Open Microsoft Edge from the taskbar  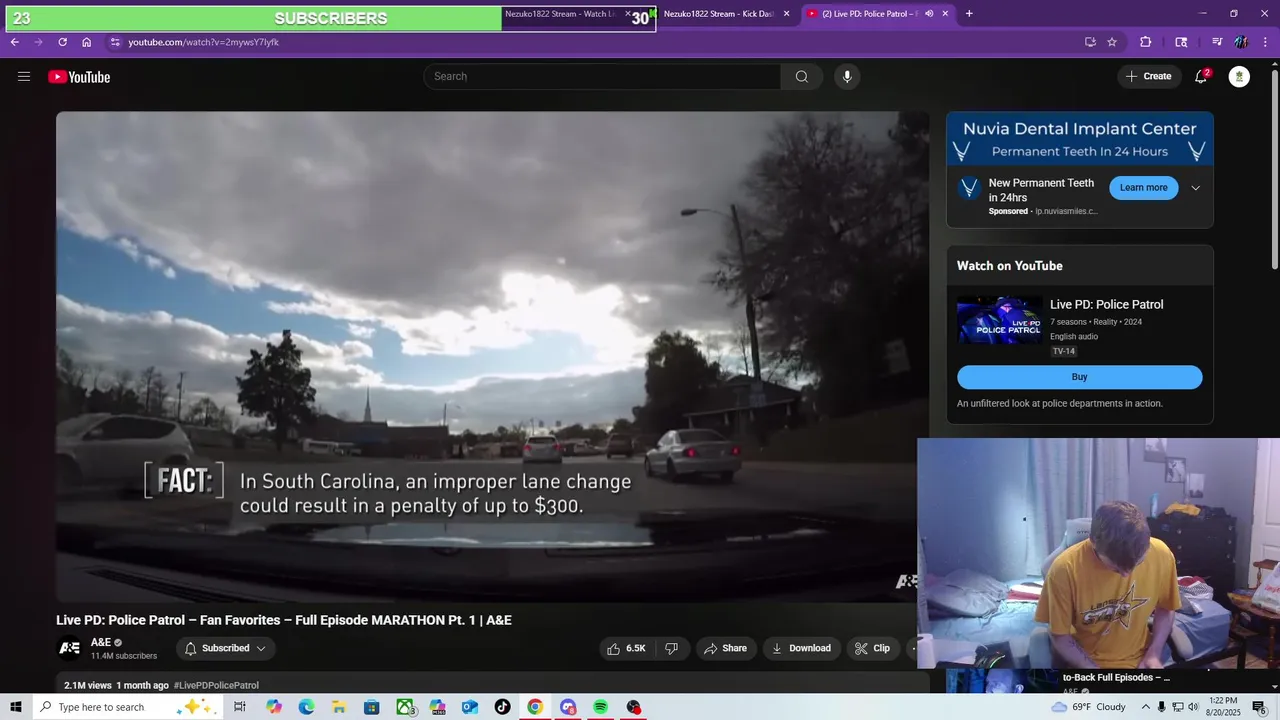[306, 707]
